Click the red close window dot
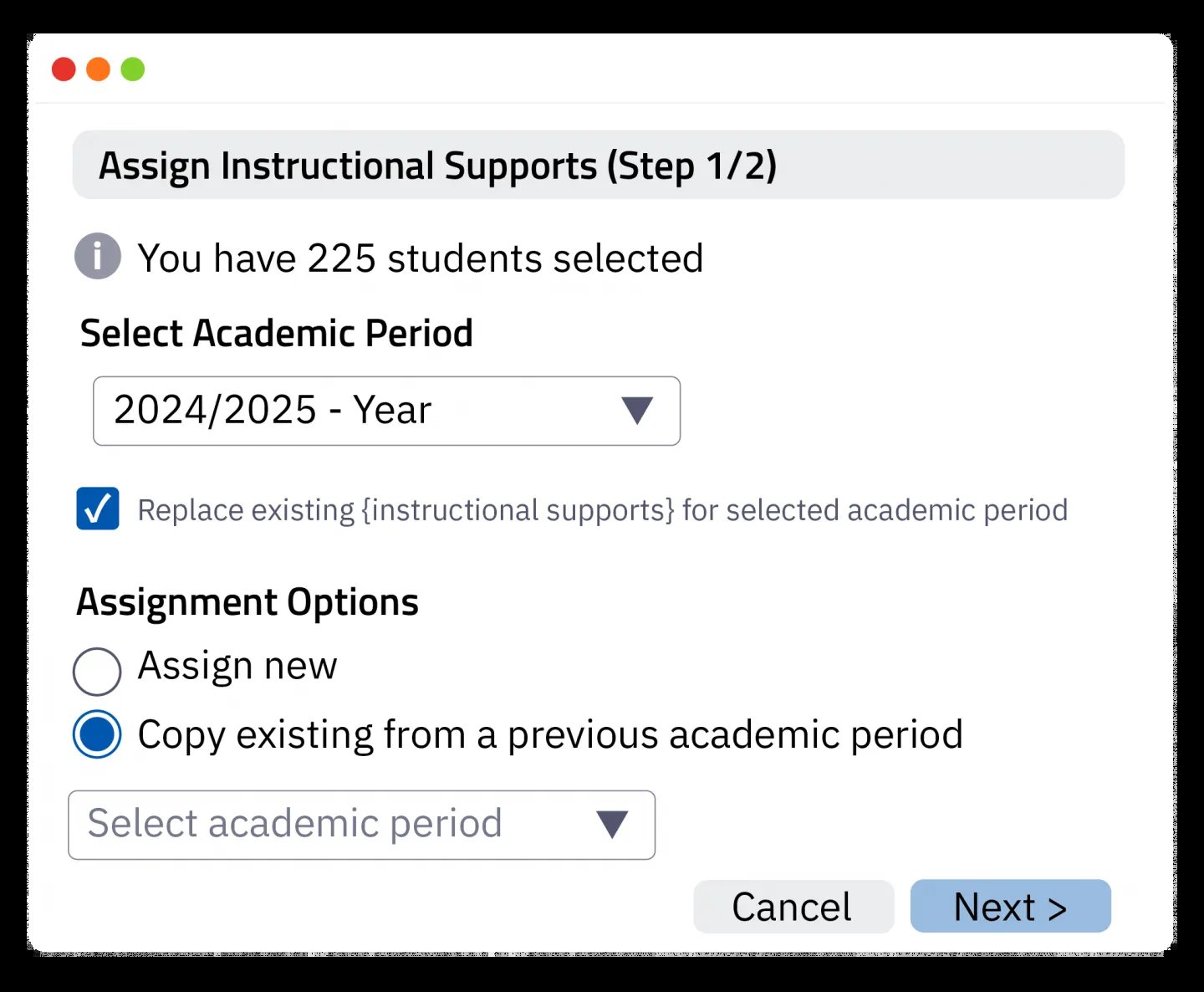 (x=64, y=69)
